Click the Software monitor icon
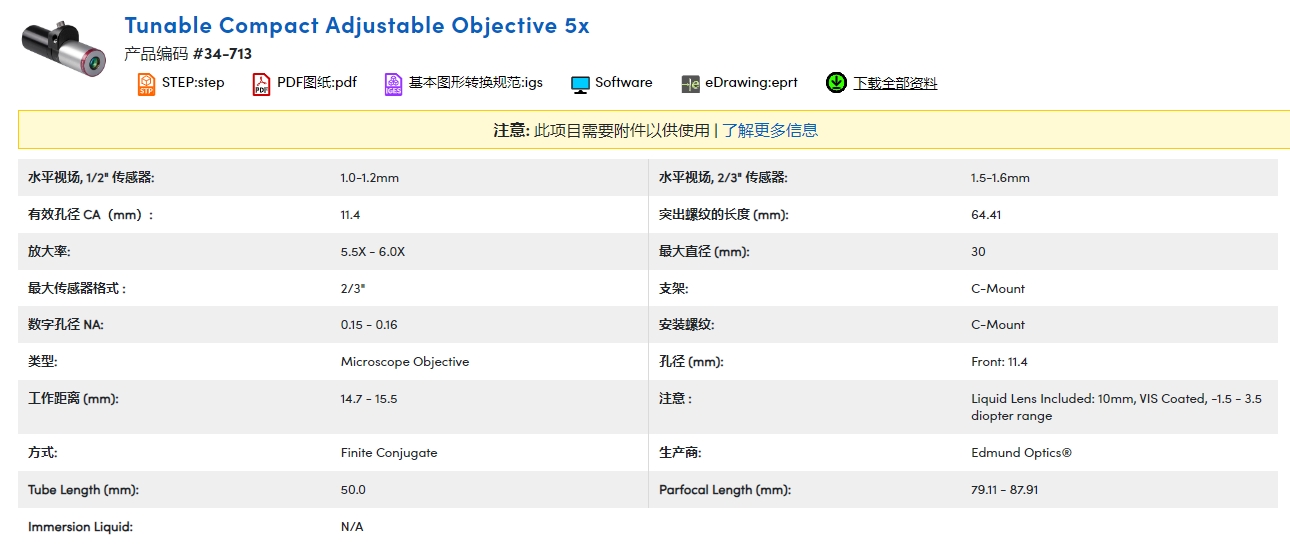The height and width of the screenshot is (550, 1290). pyautogui.click(x=580, y=84)
